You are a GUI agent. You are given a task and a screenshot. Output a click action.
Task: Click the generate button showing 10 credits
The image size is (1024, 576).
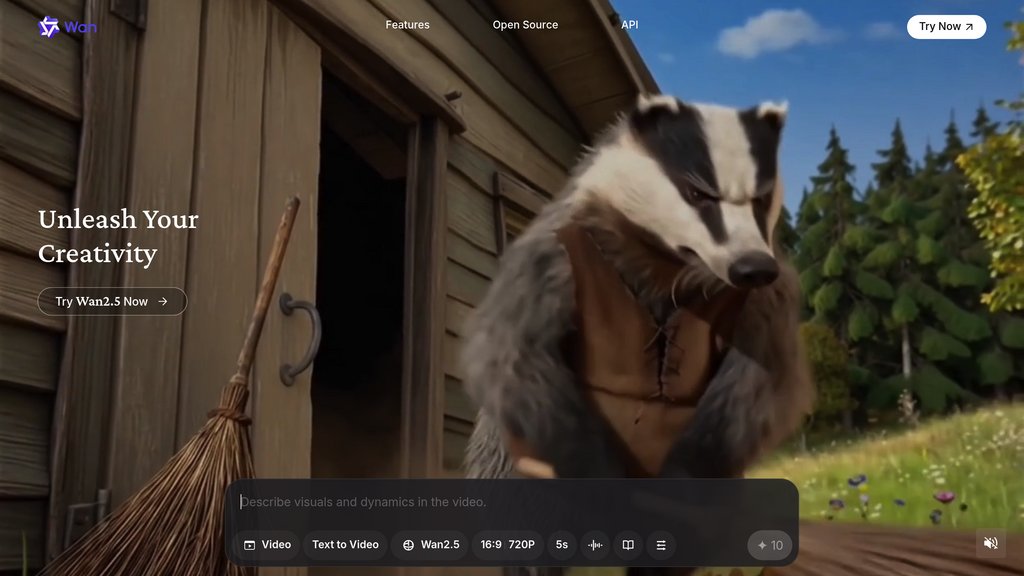click(770, 545)
